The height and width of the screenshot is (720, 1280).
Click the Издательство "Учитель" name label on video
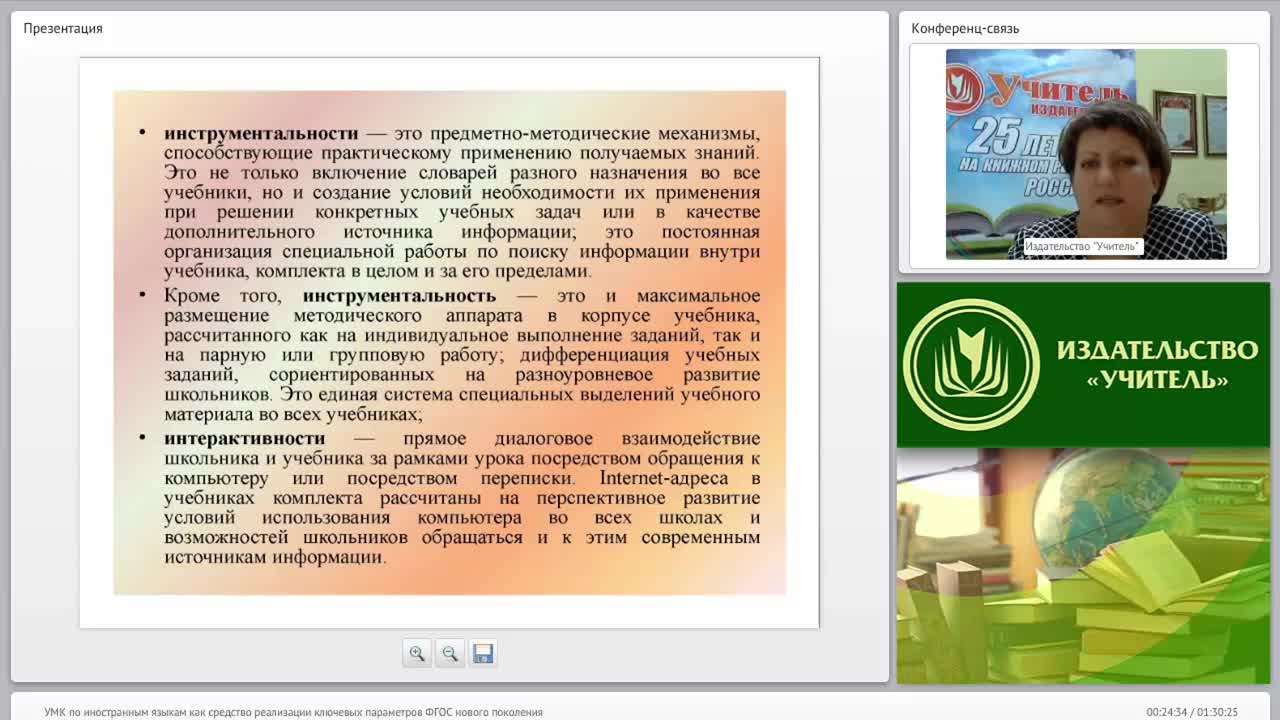(x=1082, y=246)
